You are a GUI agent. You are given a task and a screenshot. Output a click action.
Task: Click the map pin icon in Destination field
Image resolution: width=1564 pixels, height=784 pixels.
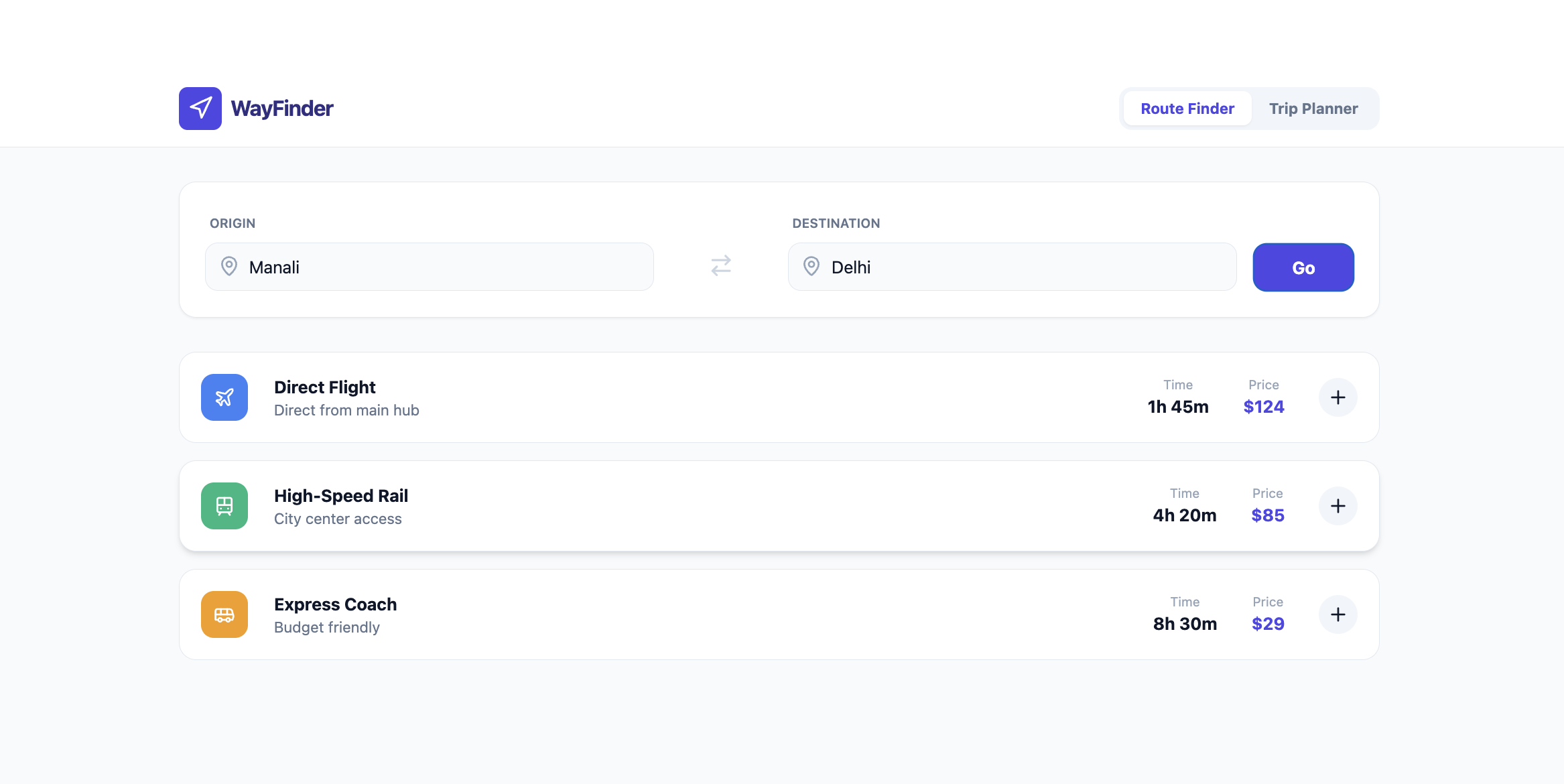[811, 266]
